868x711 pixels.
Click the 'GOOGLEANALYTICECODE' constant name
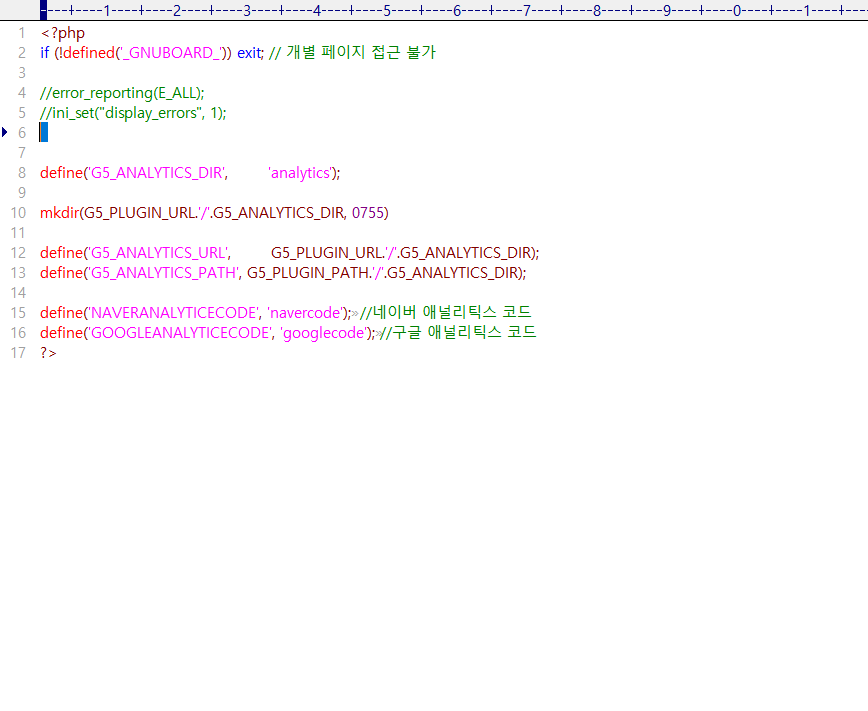click(178, 333)
